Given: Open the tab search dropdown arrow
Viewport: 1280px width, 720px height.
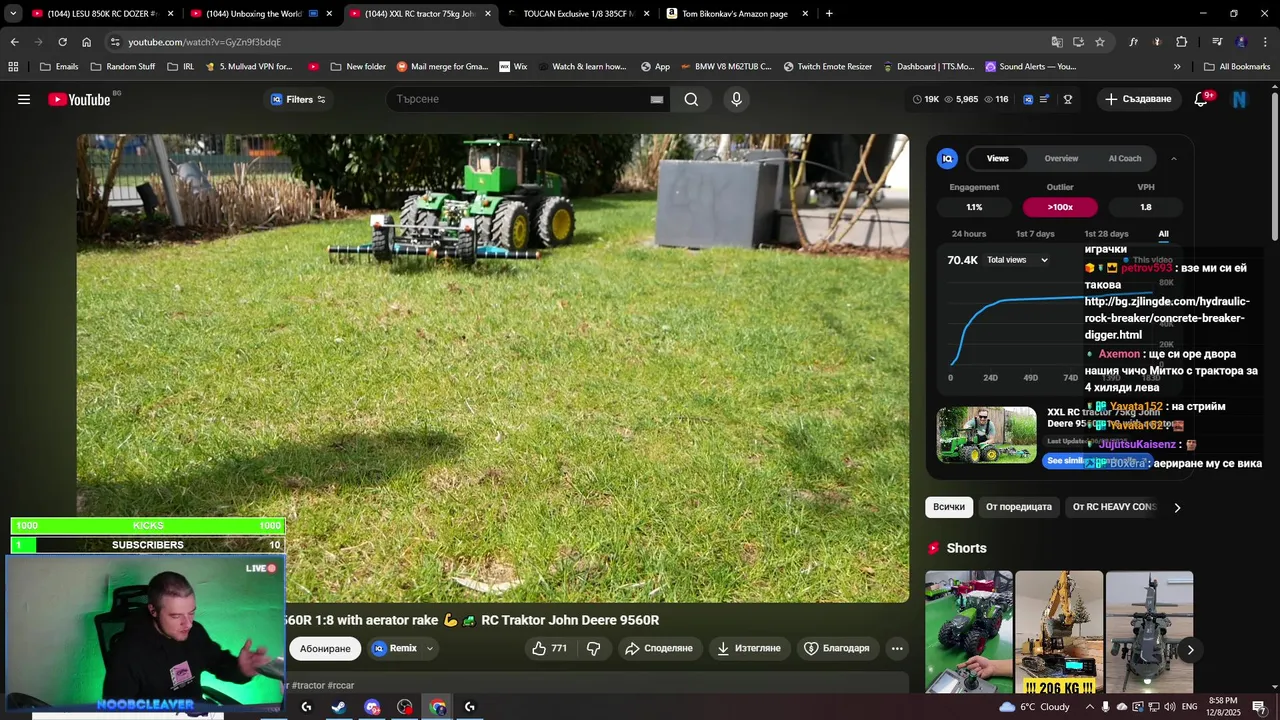Looking at the screenshot, I should click(x=13, y=14).
